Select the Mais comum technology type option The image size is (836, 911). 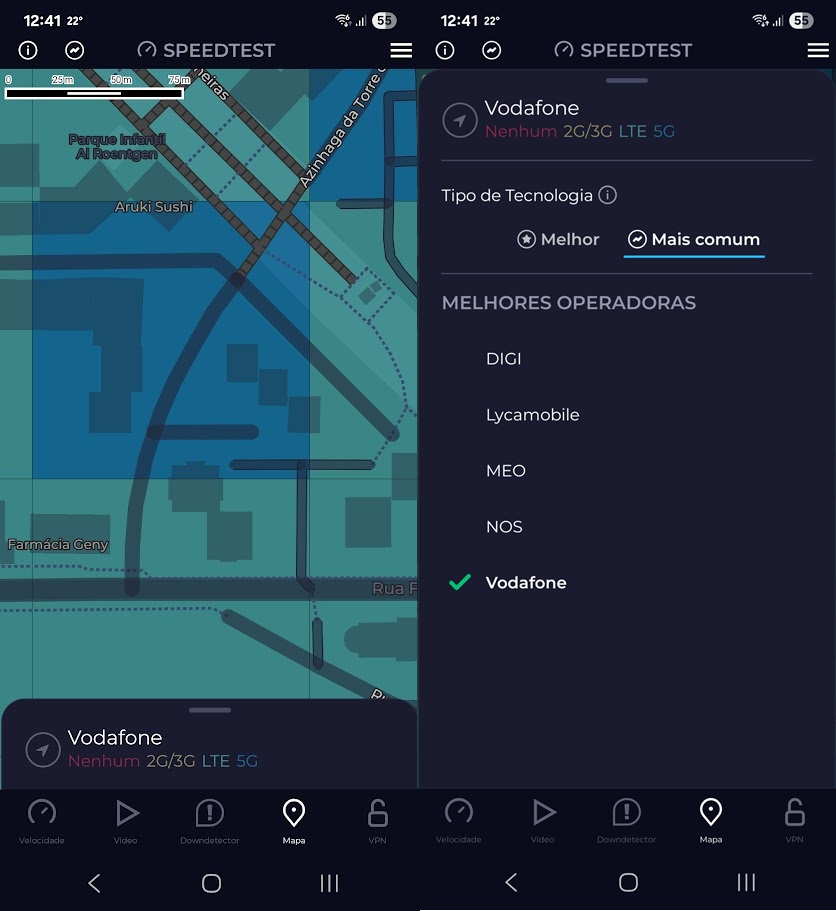pyautogui.click(x=694, y=240)
